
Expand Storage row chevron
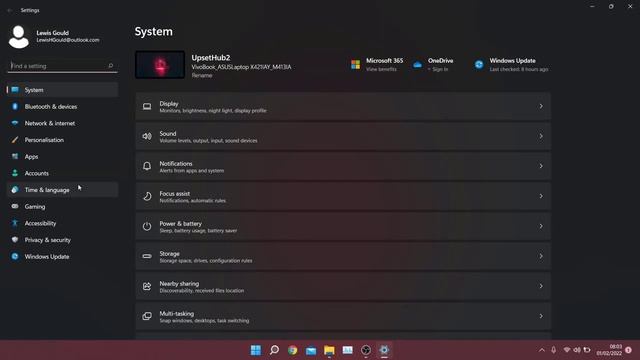point(541,256)
